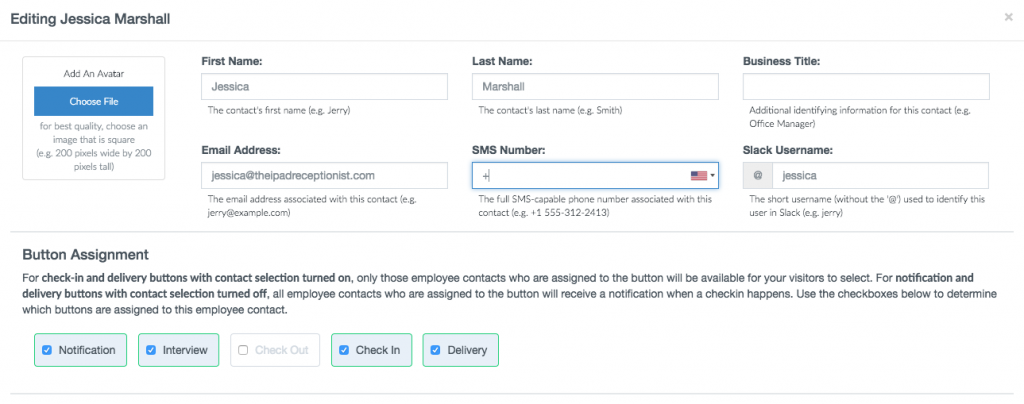The image size is (1024, 404).
Task: Click the Choose File button
Action: click(x=94, y=101)
